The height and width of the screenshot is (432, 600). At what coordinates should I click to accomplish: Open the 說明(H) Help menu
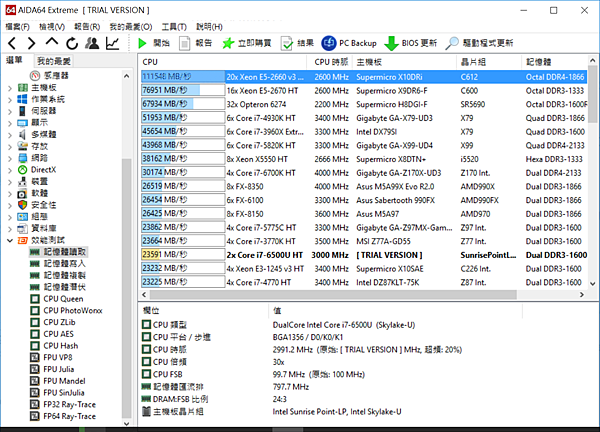click(x=209, y=27)
